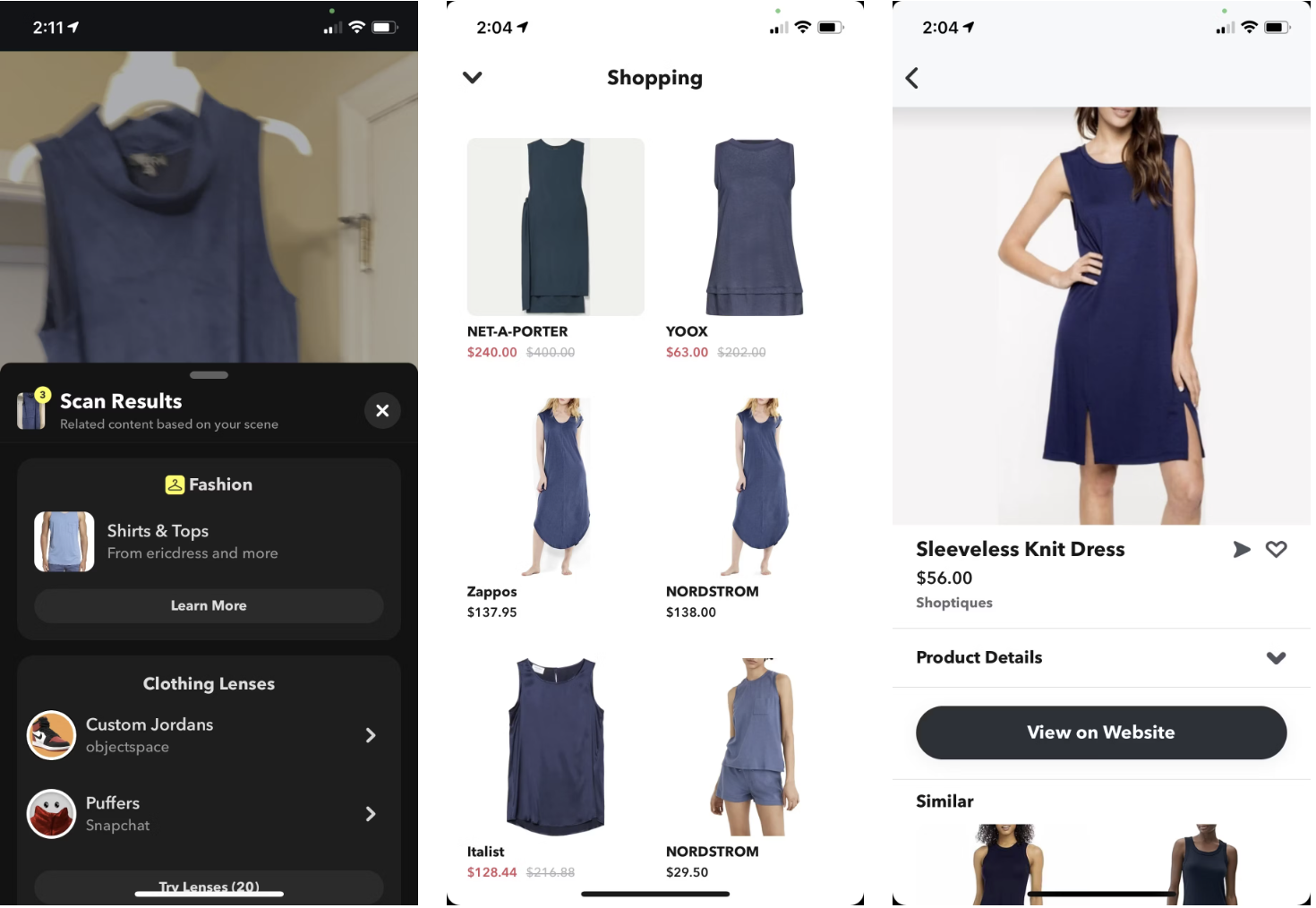Viewport: 1316px width, 908px height.
Task: Tap the battery icon on Shopping screen status bar
Action: (830, 28)
